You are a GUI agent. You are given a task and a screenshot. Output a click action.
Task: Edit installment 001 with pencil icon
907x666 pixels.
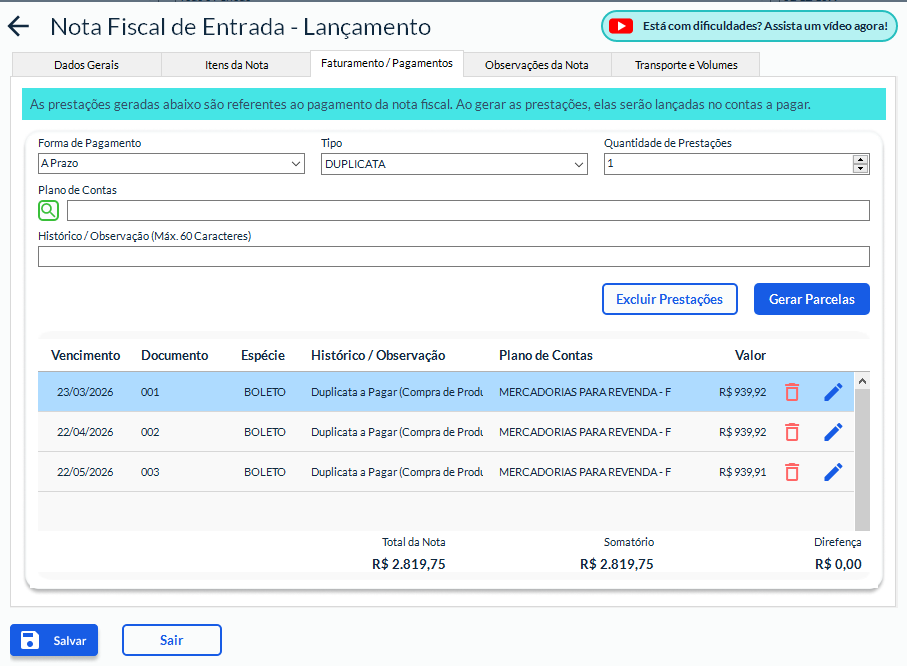(x=833, y=392)
